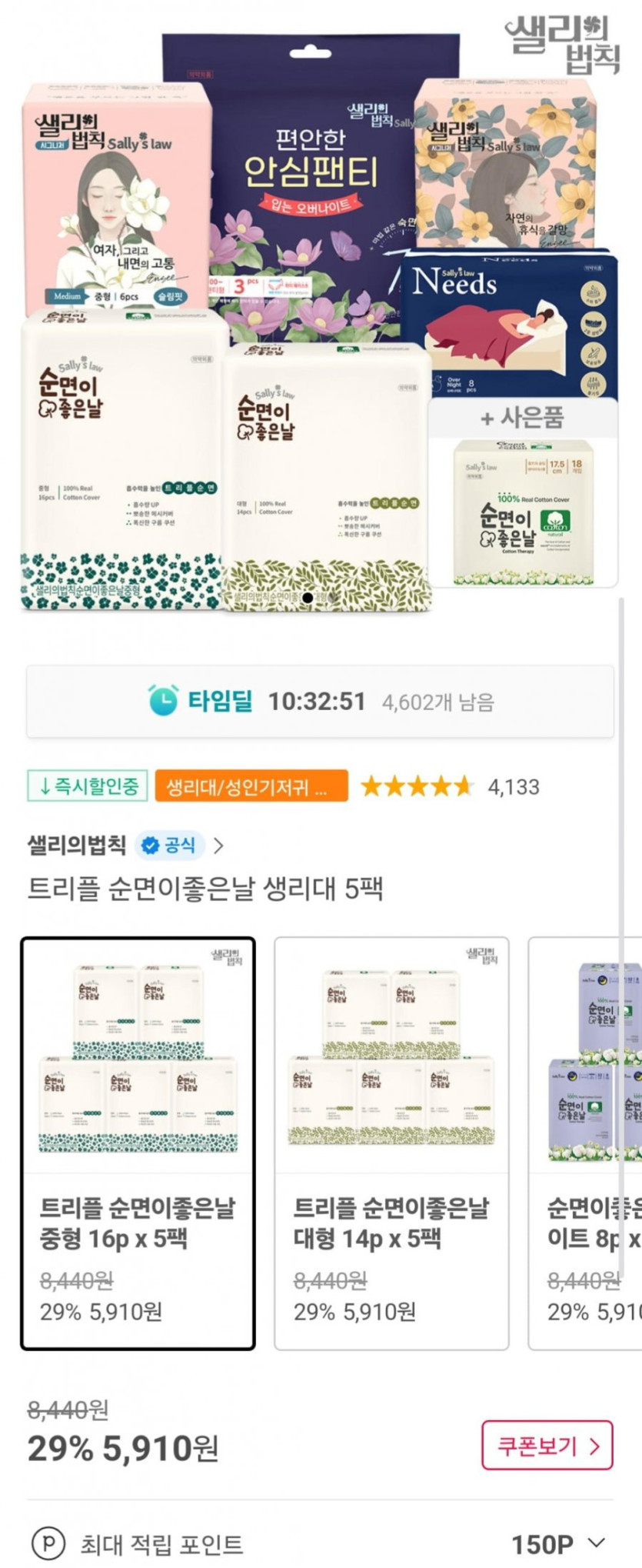Click the 쿠폰보기 button
Screen dimensions: 642x1568
coord(547,1446)
